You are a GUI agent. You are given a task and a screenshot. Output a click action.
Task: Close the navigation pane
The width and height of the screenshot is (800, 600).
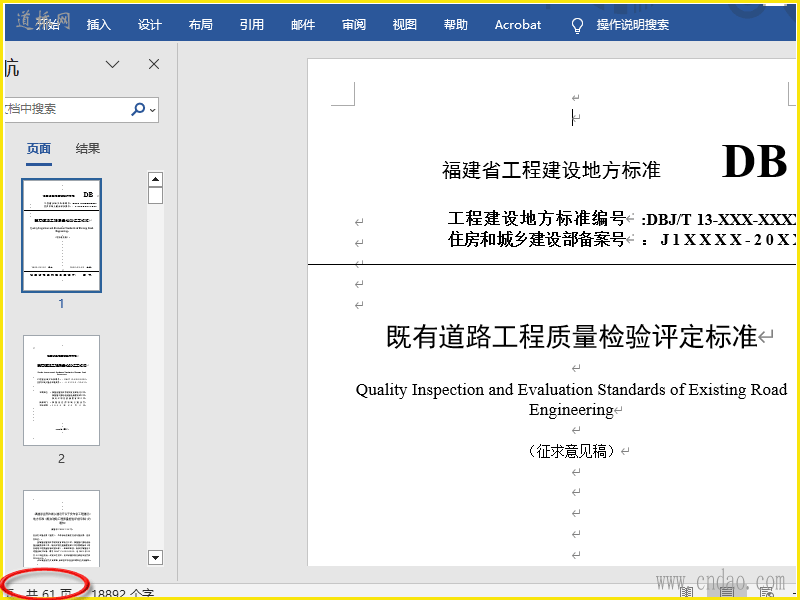coord(154,64)
